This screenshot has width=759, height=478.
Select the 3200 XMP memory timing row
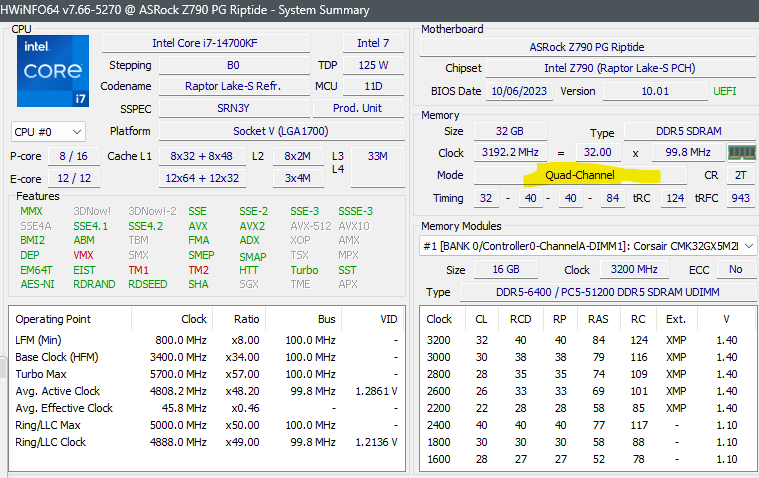point(585,340)
